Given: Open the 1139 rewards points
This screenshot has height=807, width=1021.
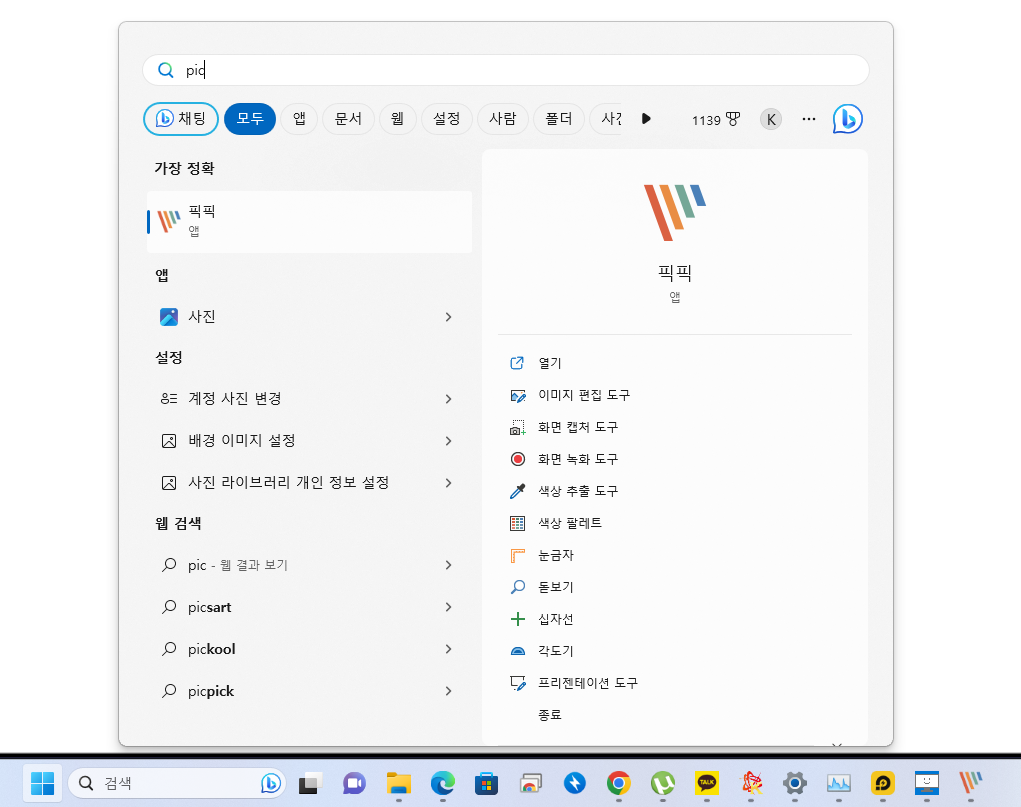Looking at the screenshot, I should (x=716, y=120).
